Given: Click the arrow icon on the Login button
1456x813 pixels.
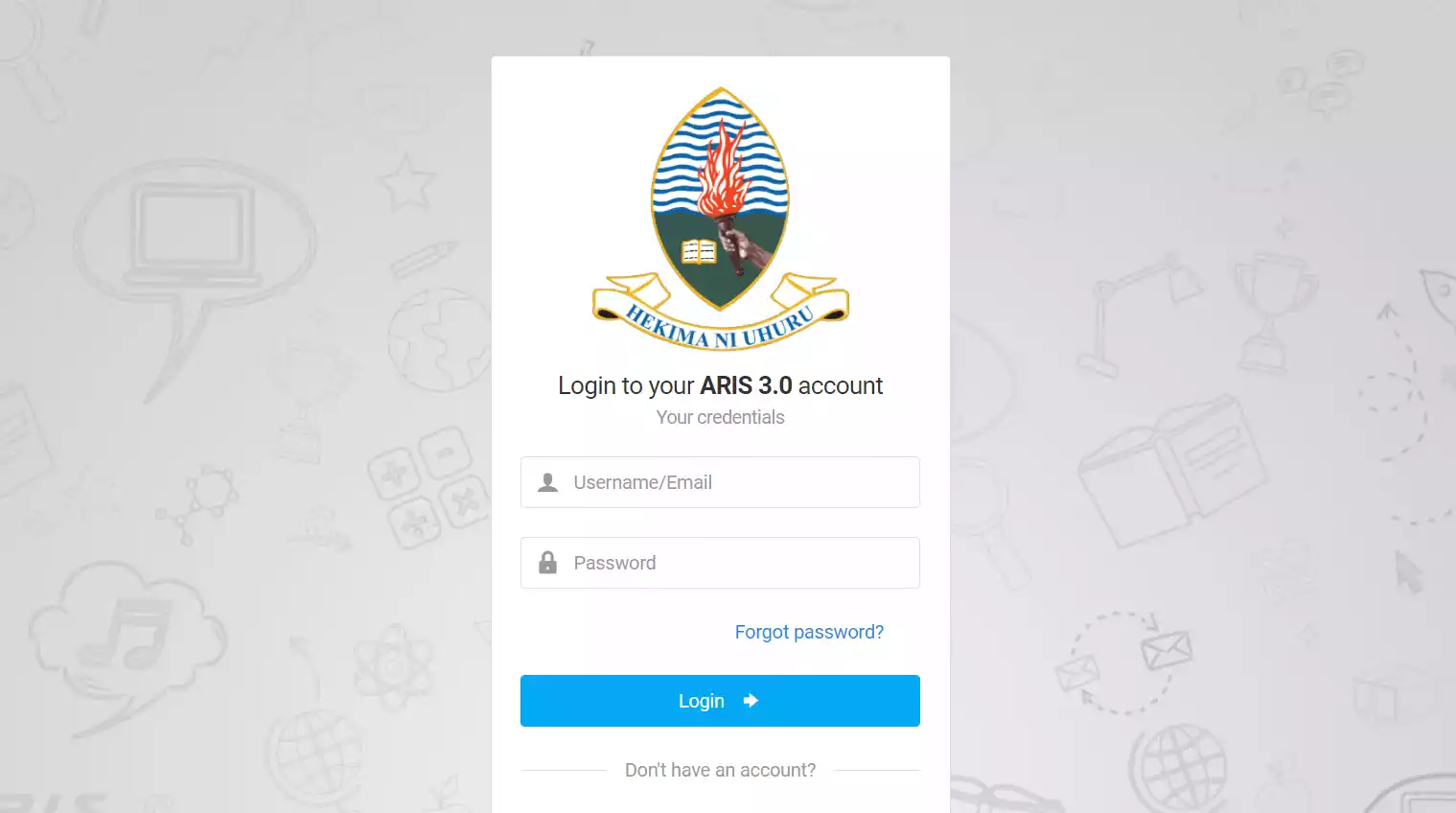Looking at the screenshot, I should [x=751, y=701].
